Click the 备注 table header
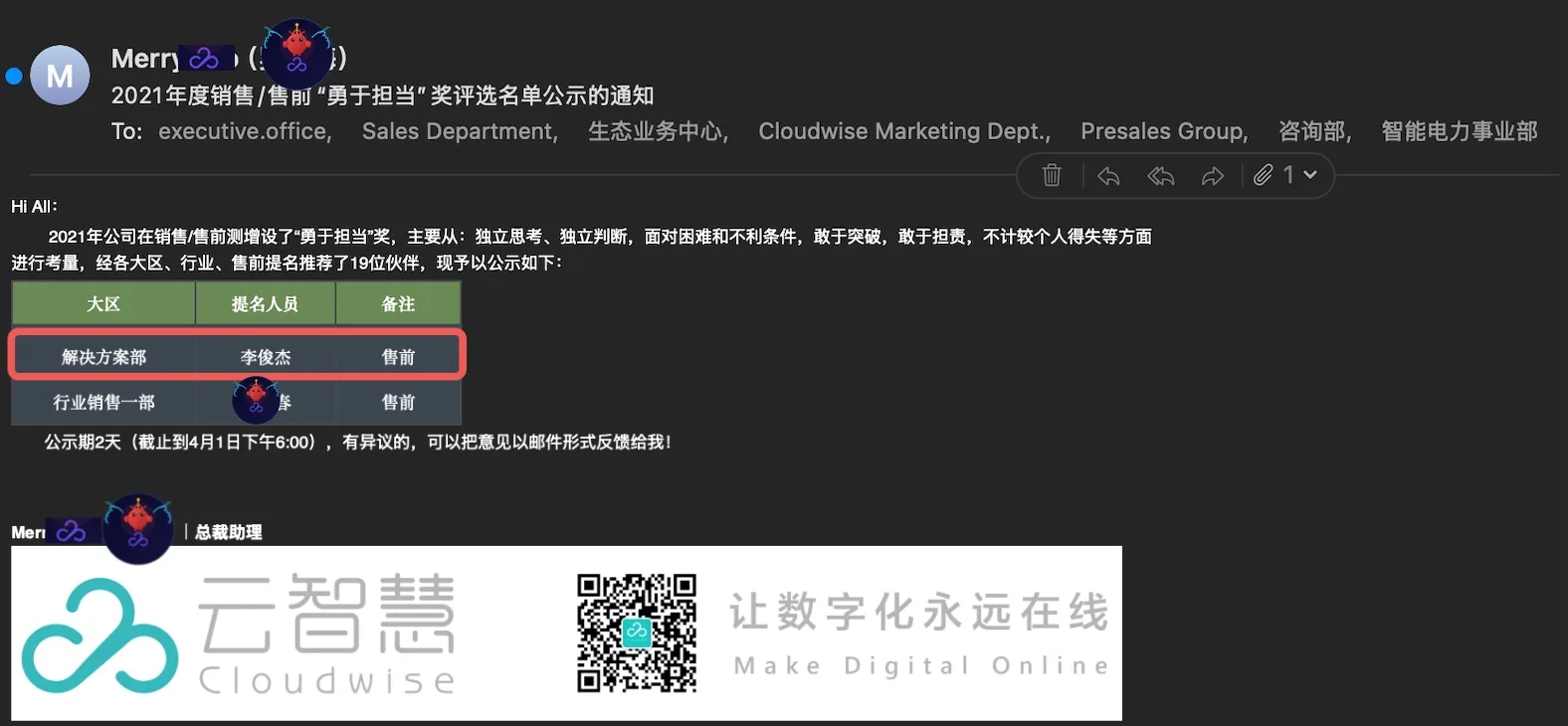1568x726 pixels. (x=398, y=303)
